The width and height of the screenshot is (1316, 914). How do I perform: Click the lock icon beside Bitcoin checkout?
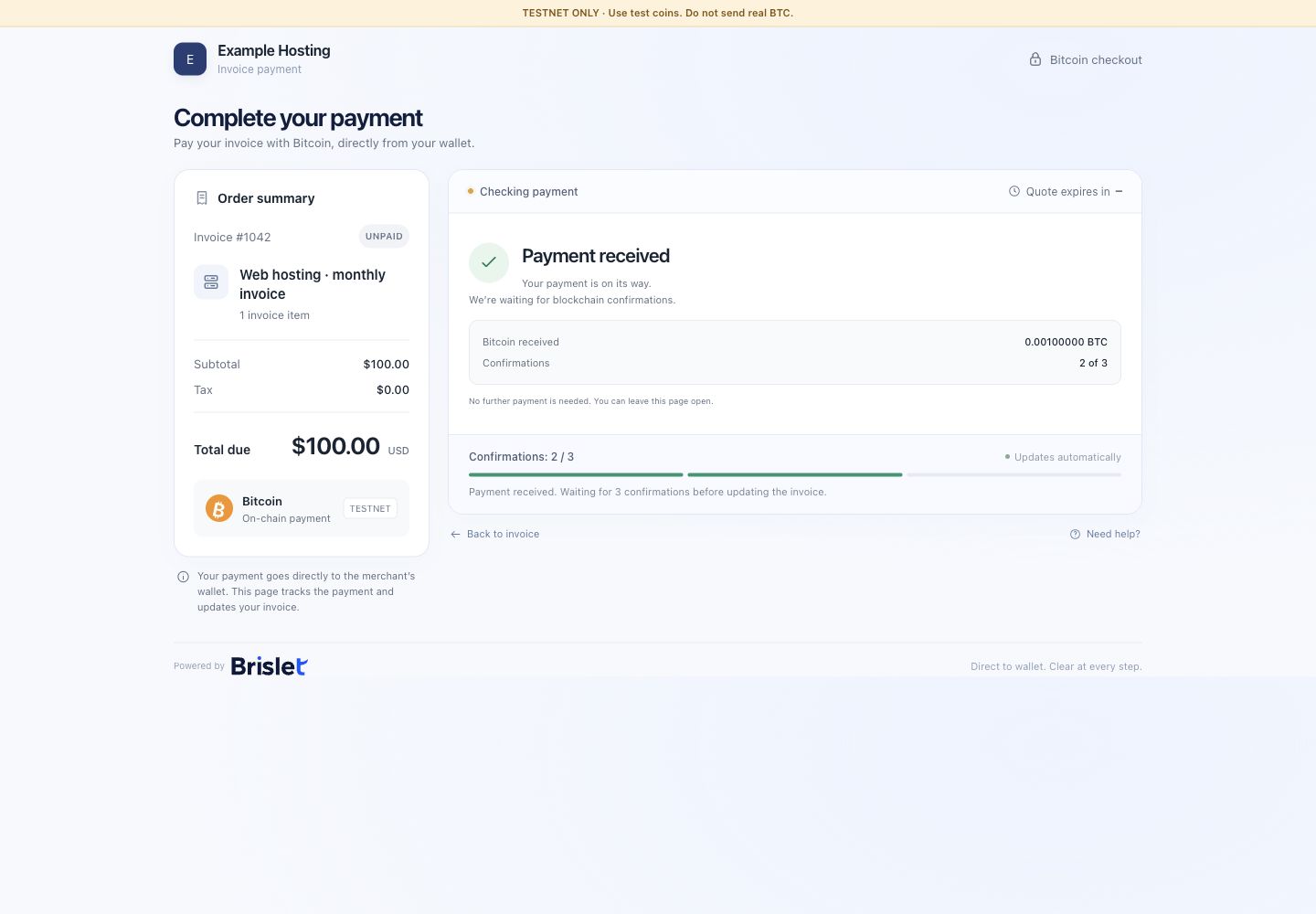1035,59
